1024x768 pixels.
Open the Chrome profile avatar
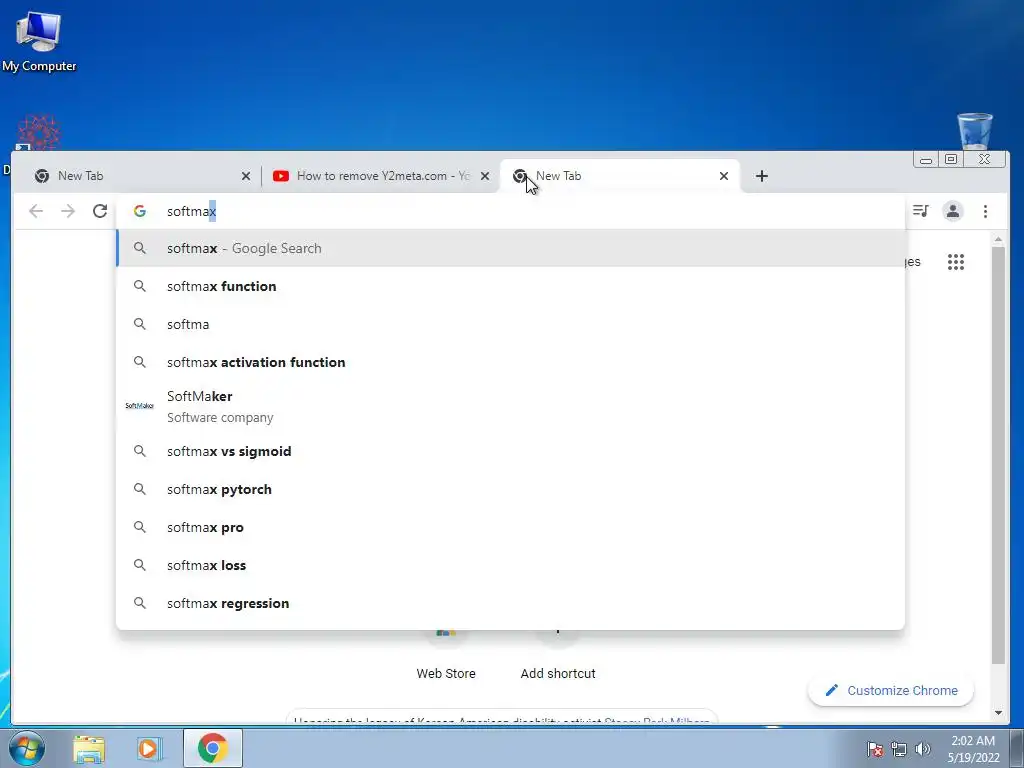click(x=953, y=211)
